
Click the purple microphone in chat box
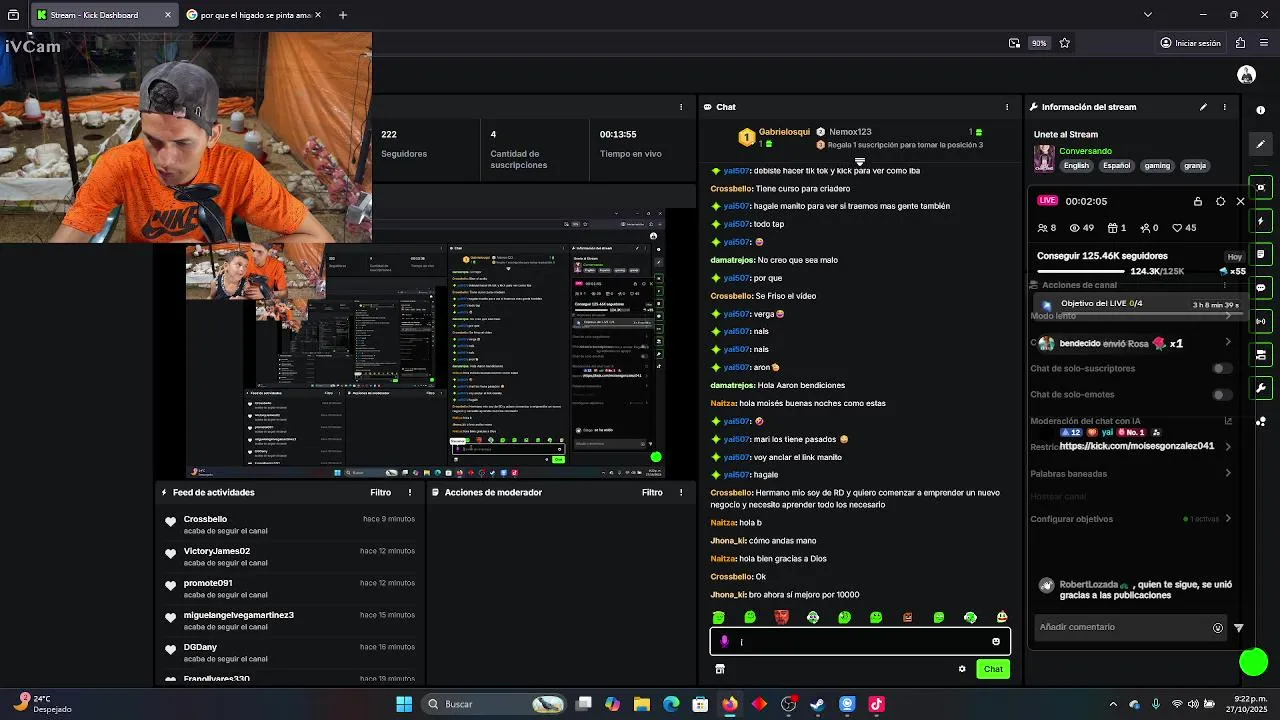(725, 642)
